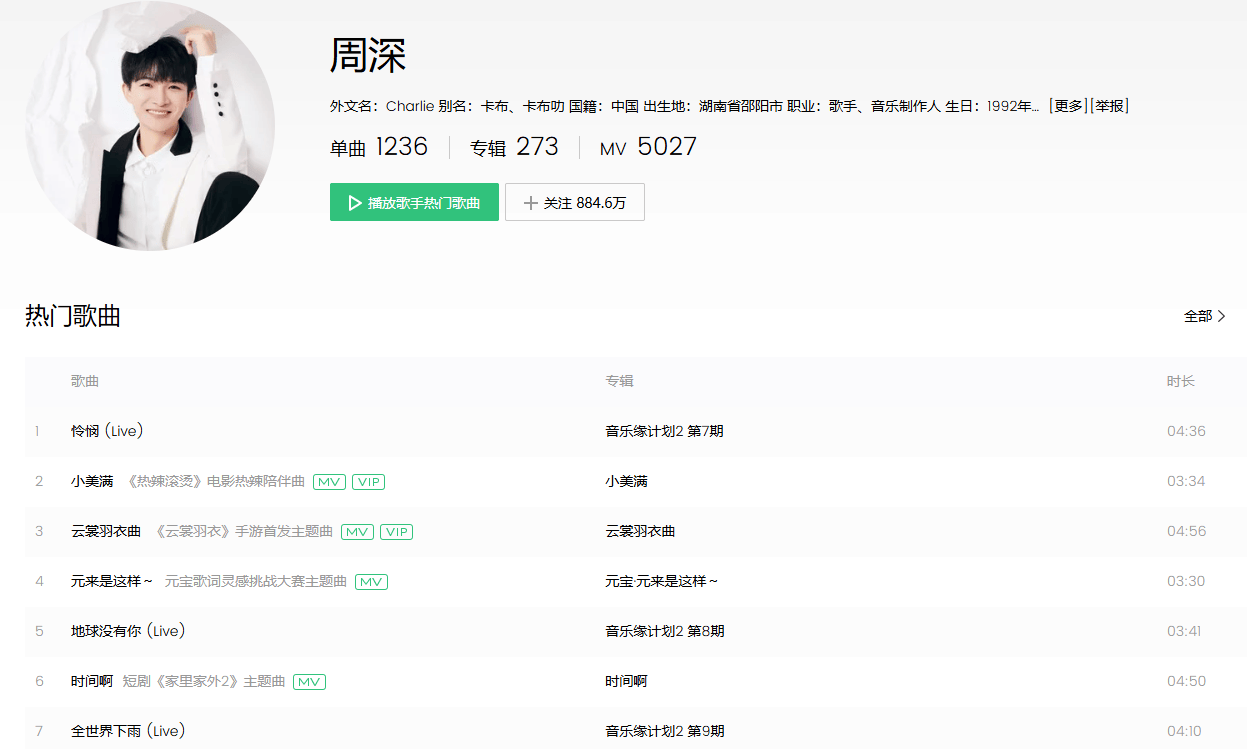This screenshot has height=749, width=1247.
Task: Click MV badge beside 时间啊
Action: 310,682
